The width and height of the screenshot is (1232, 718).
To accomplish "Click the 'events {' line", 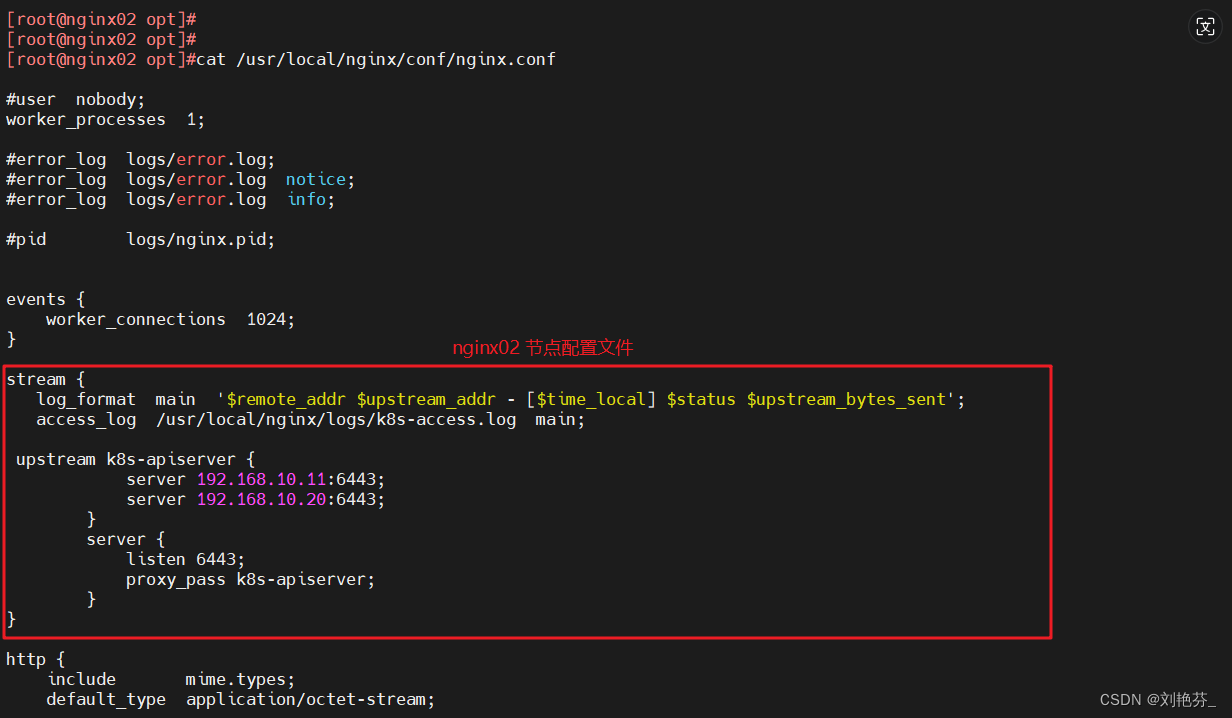I will click(x=46, y=300).
